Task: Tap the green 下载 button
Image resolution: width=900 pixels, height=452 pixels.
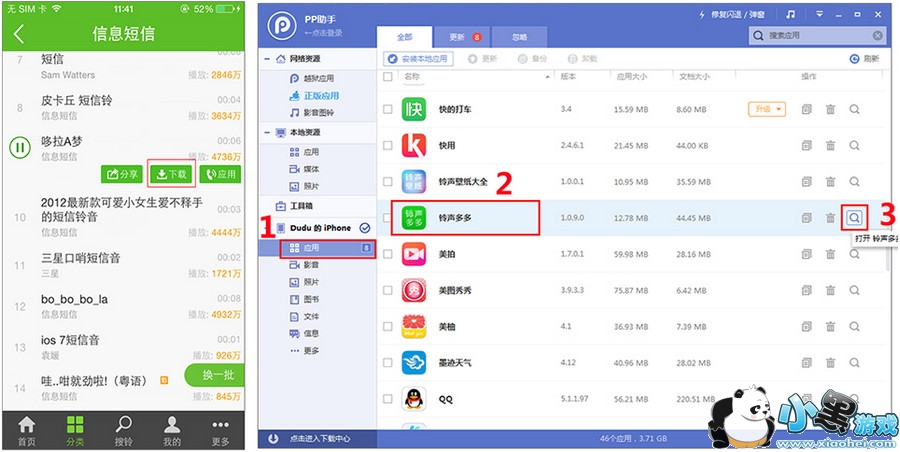Action: pos(172,175)
